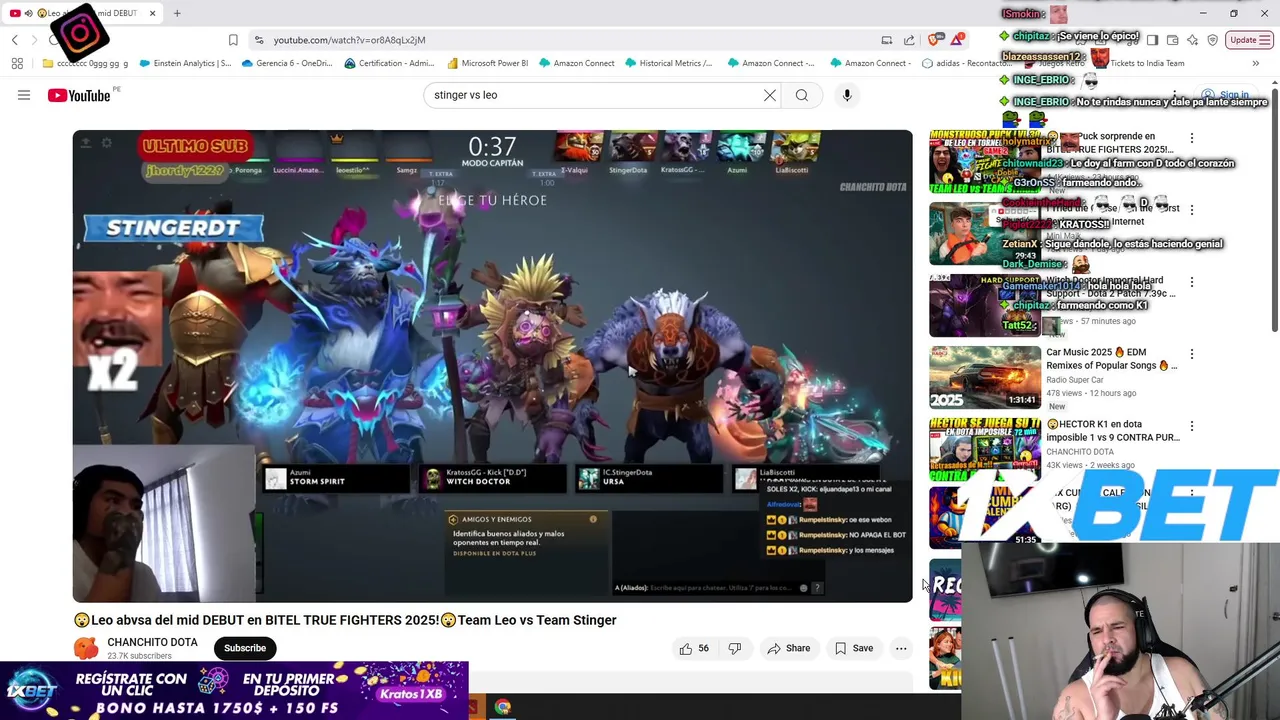Start voice search with the microphone
Screen dimensions: 1280x720
(x=847, y=95)
